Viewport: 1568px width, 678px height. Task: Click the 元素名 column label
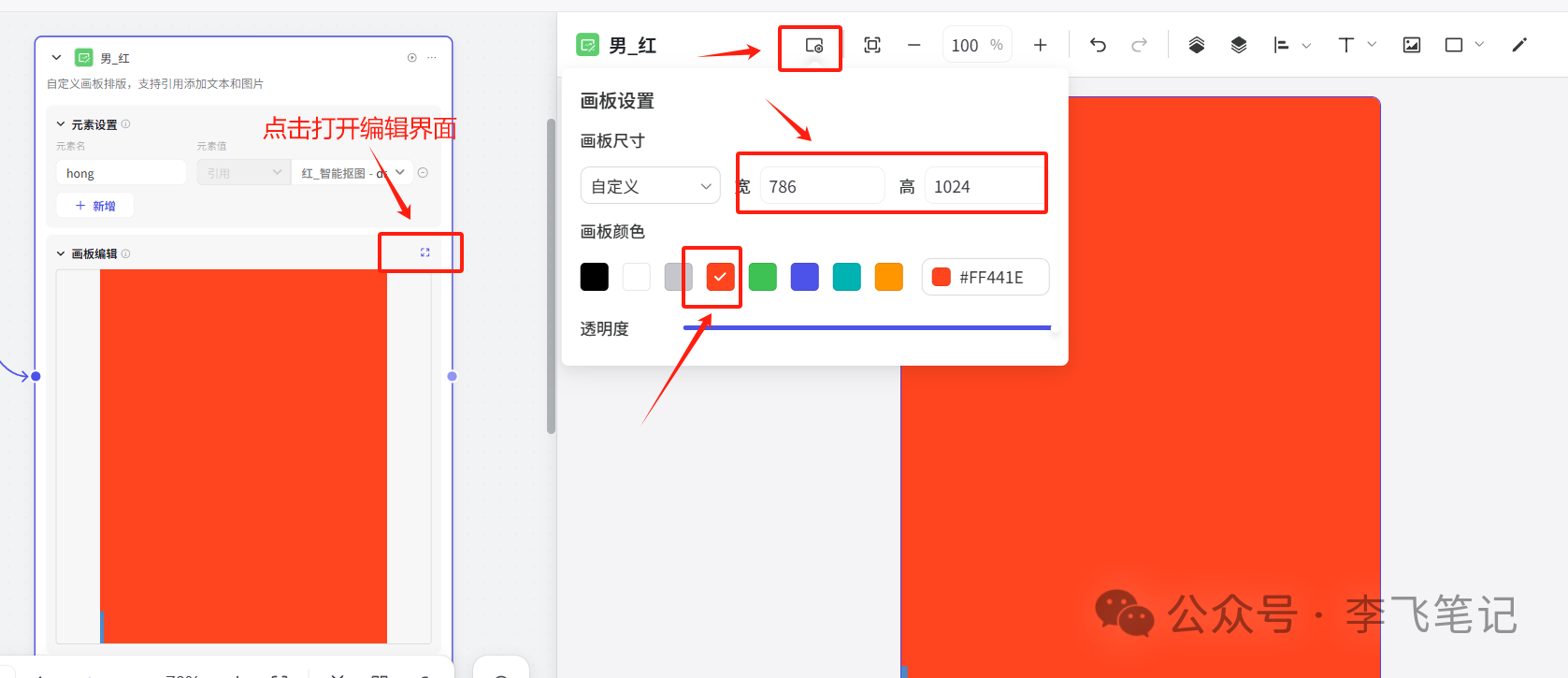click(x=71, y=146)
